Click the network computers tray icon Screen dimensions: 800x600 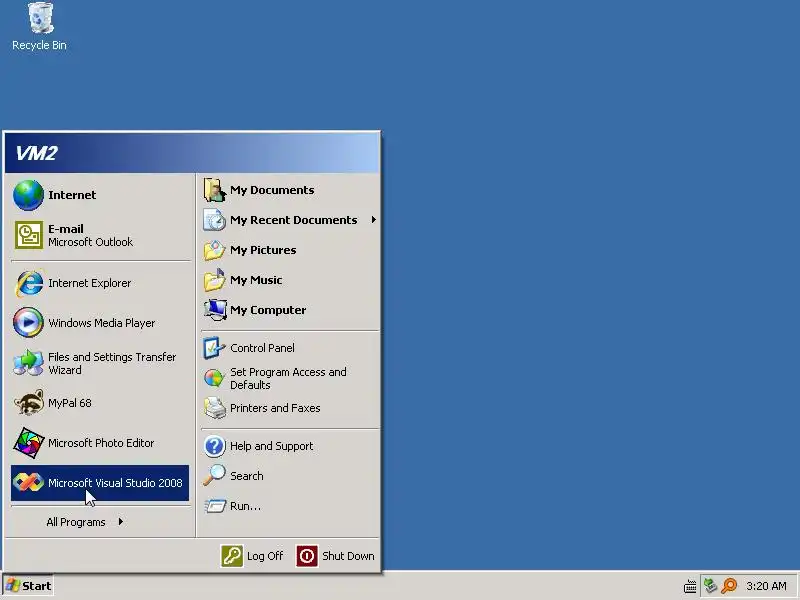click(710, 585)
